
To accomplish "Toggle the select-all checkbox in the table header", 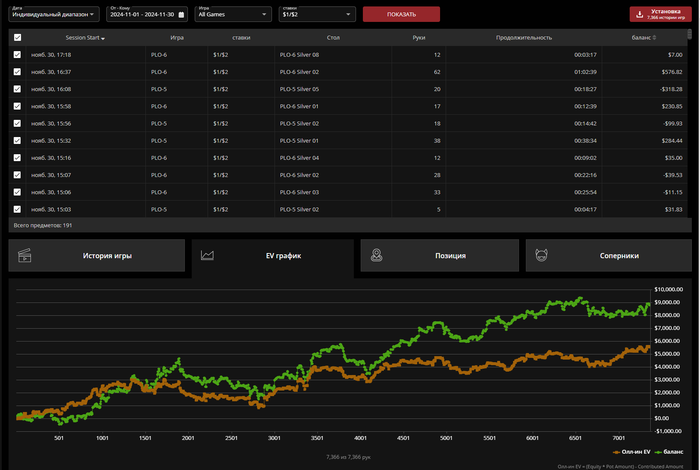I will click(x=17, y=37).
